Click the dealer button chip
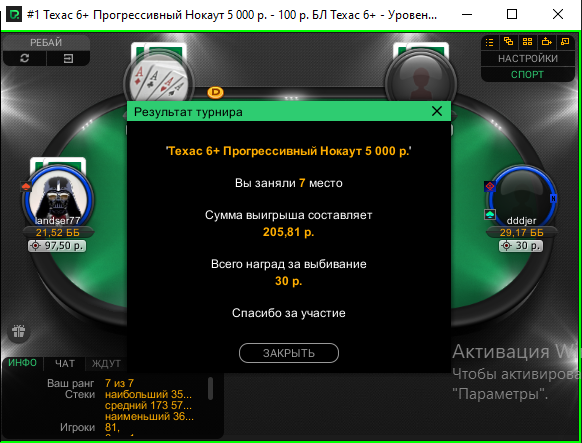The width and height of the screenshot is (582, 443). tap(215, 92)
